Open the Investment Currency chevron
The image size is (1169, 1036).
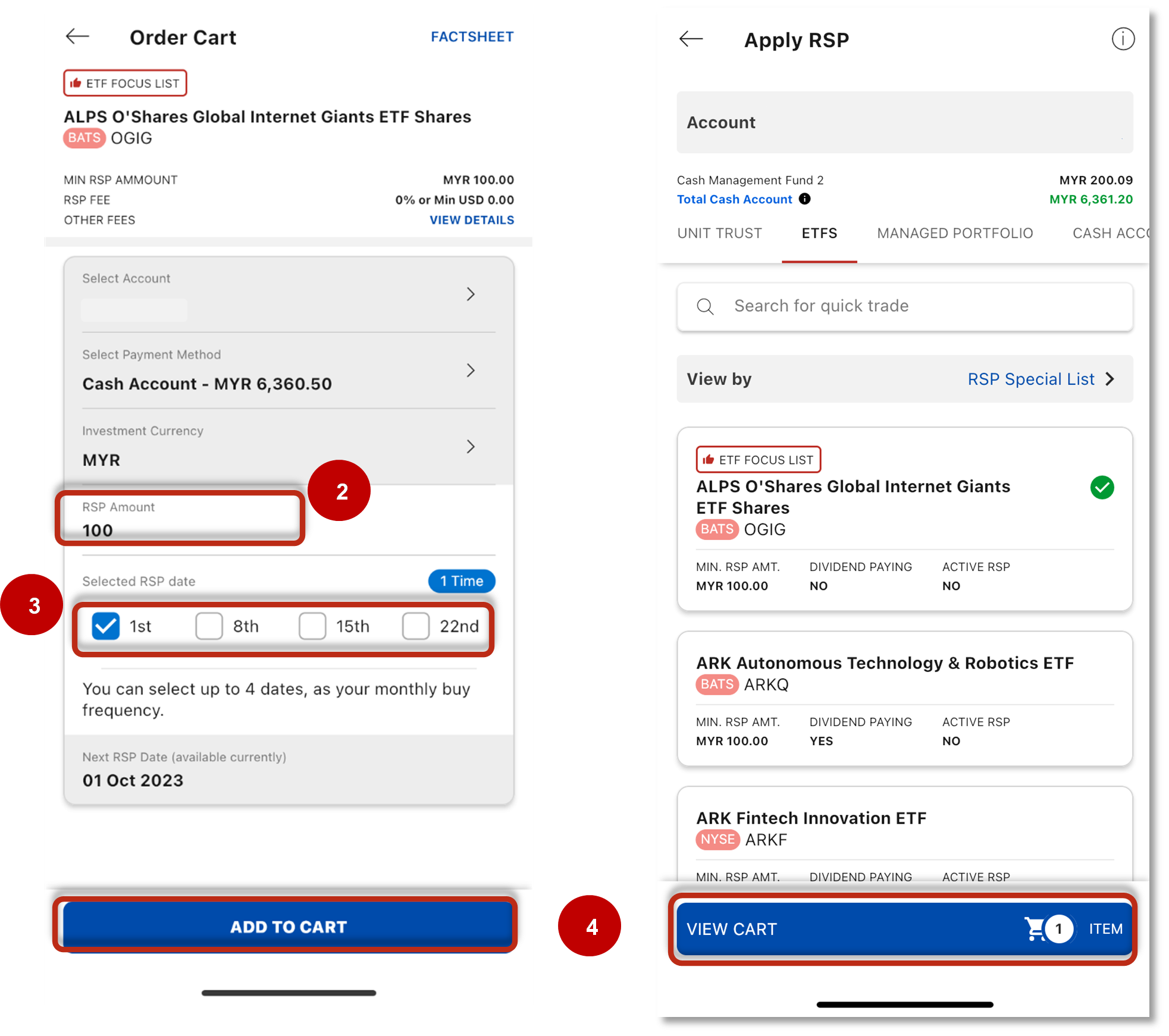tap(471, 447)
